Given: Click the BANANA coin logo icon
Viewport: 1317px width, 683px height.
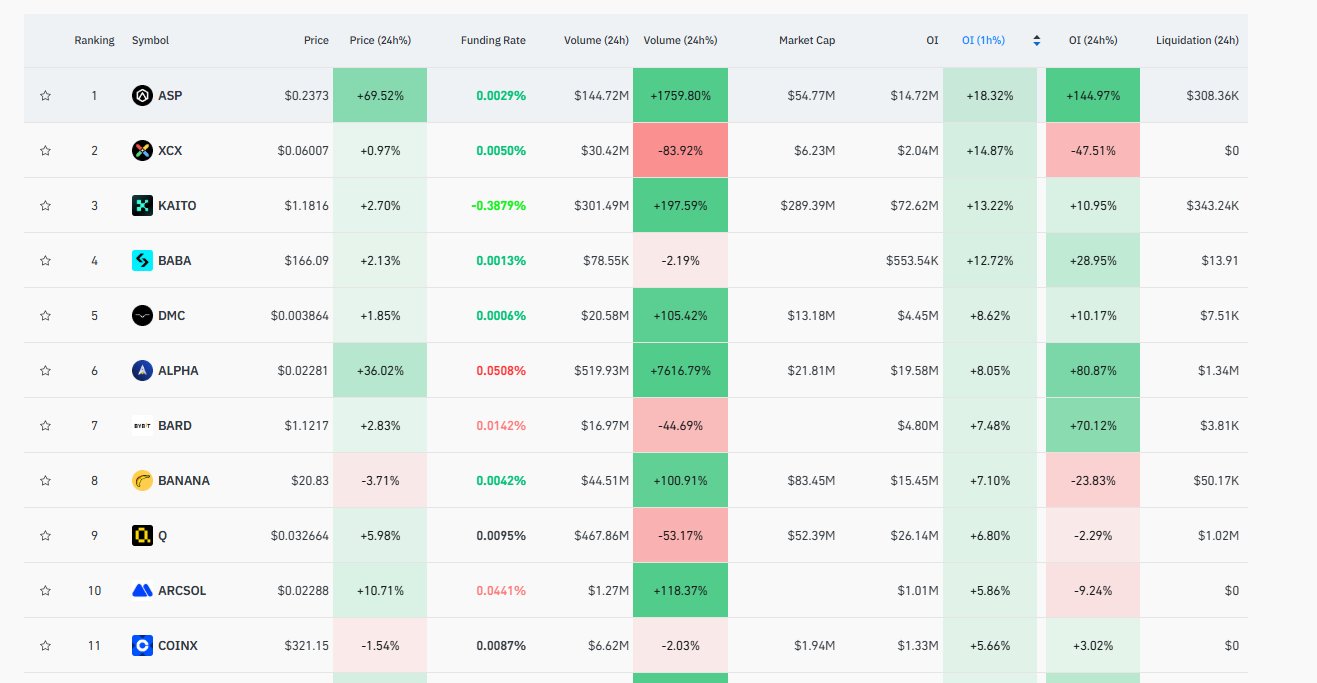Looking at the screenshot, I should click(x=142, y=481).
